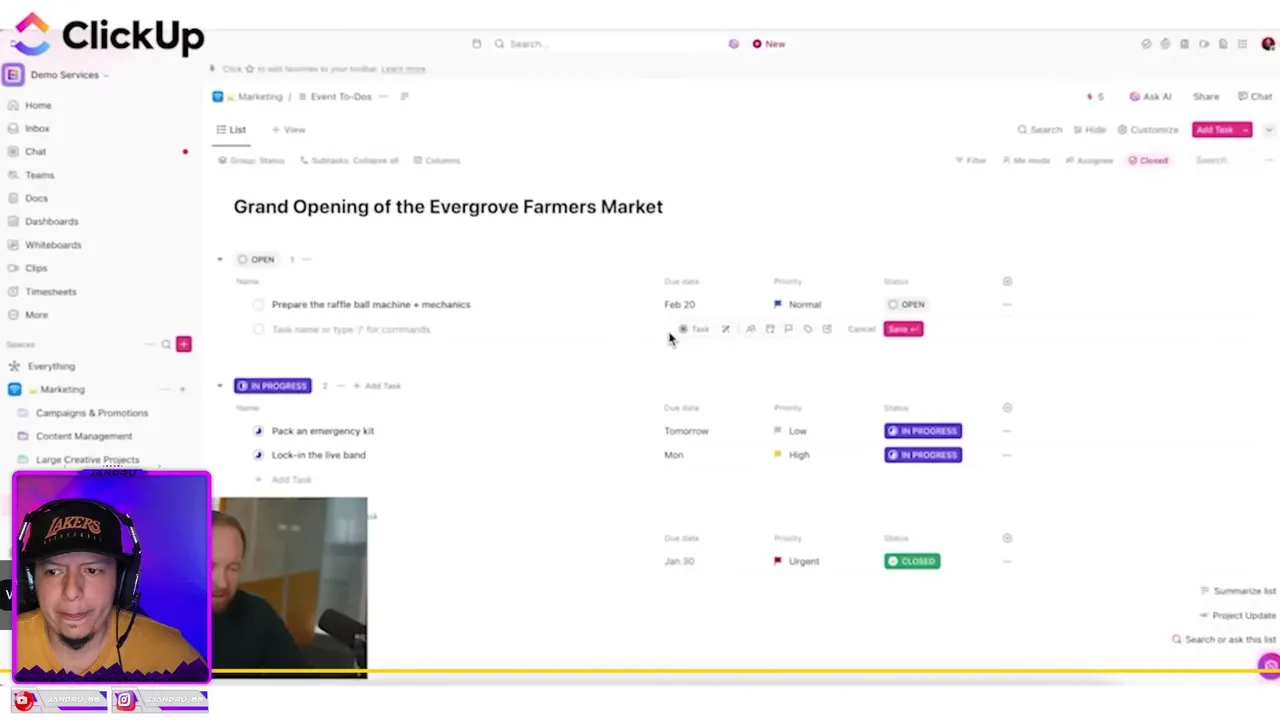Click the status circle of Pack an emergency kit

pos(258,431)
